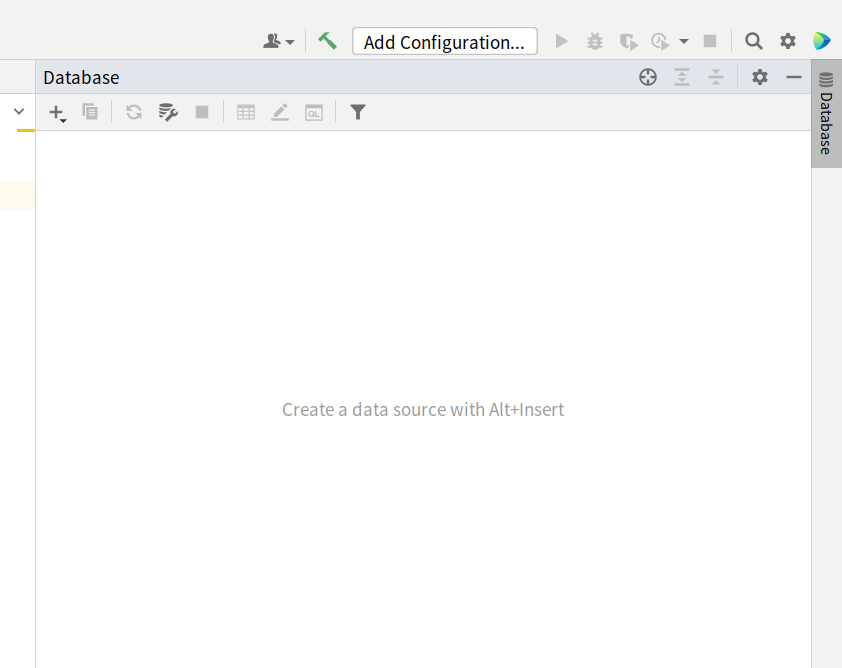Screen dimensions: 842x668
Task: Duplicate the selected data source
Action: tap(90, 112)
